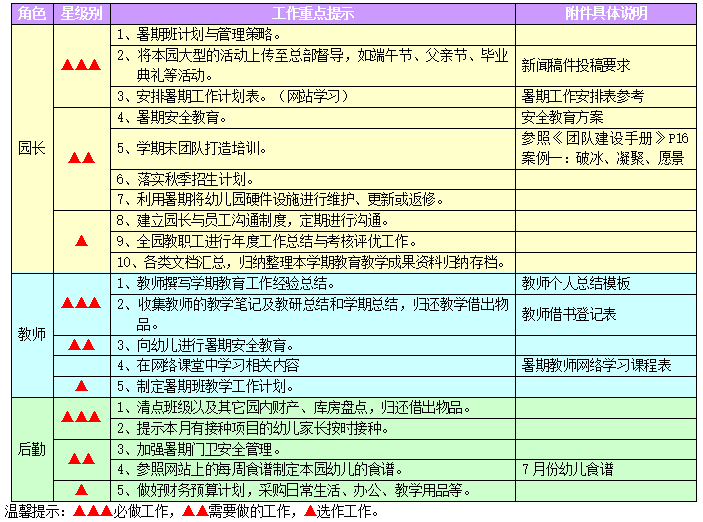Click '5、制定暑期班教学工作计划' row
The height and width of the screenshot is (522, 703).
point(313,387)
